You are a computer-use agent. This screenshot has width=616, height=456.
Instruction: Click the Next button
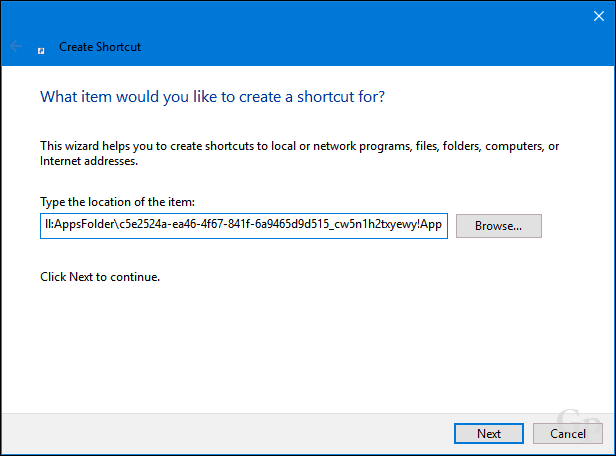(489, 434)
